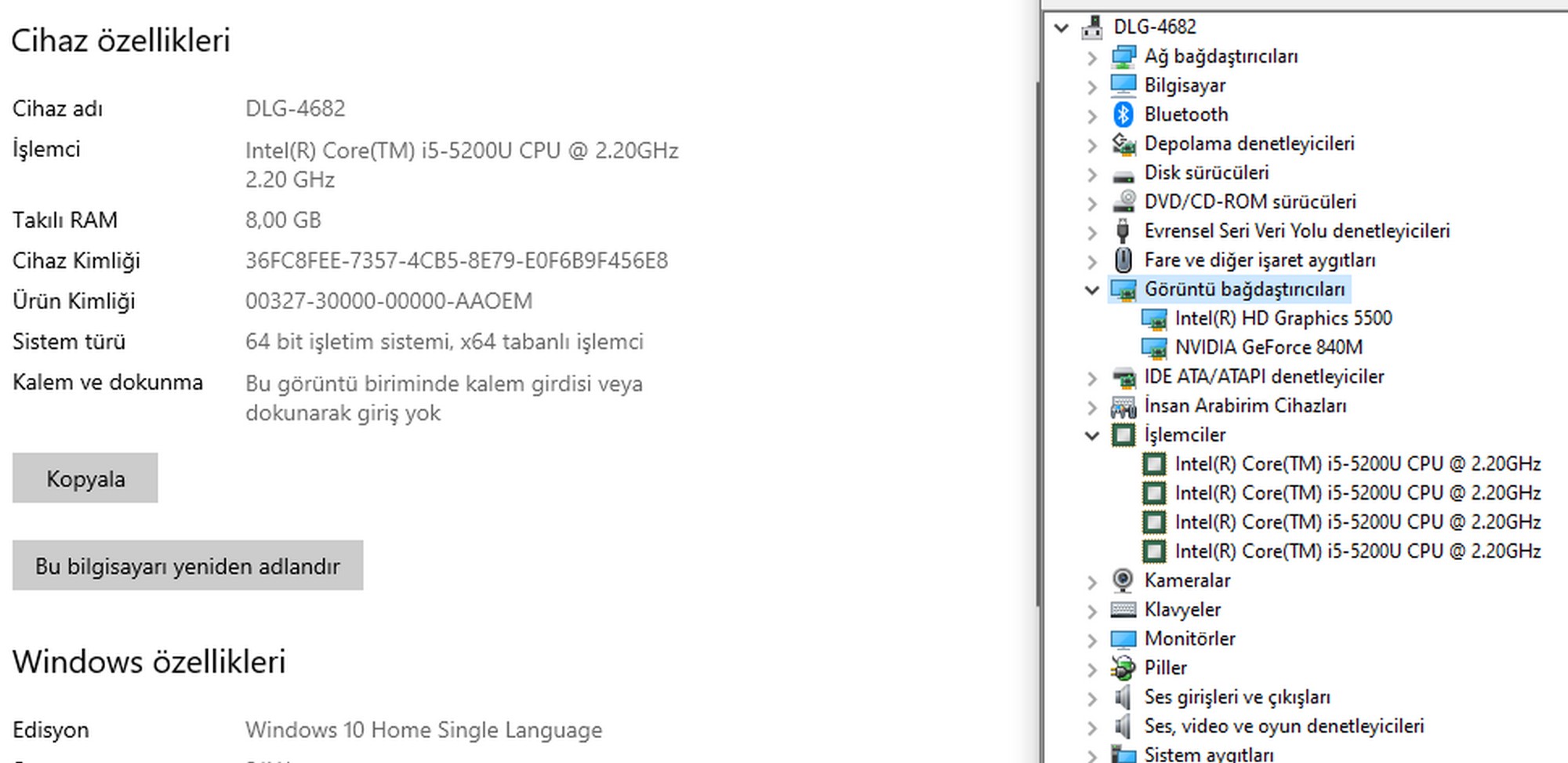Select the Fare ve diğer işaret aygıtları mouse icon

[x=1123, y=260]
